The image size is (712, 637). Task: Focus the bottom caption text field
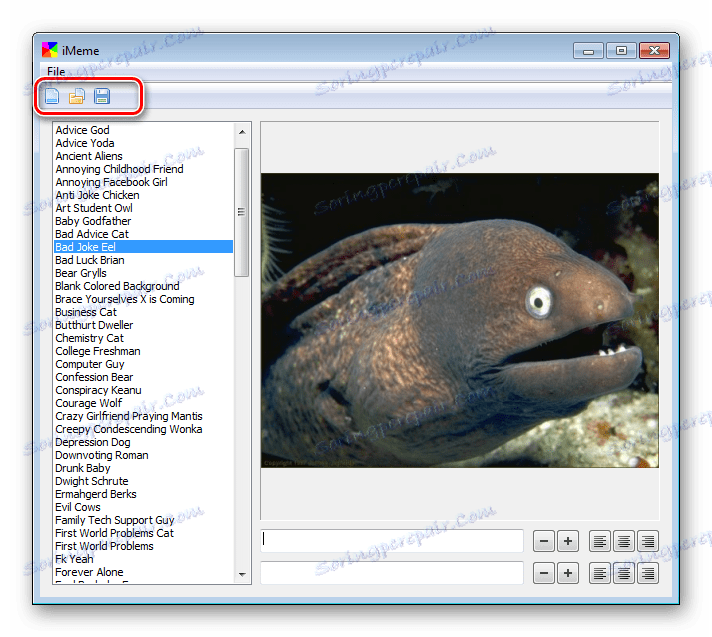[392, 573]
